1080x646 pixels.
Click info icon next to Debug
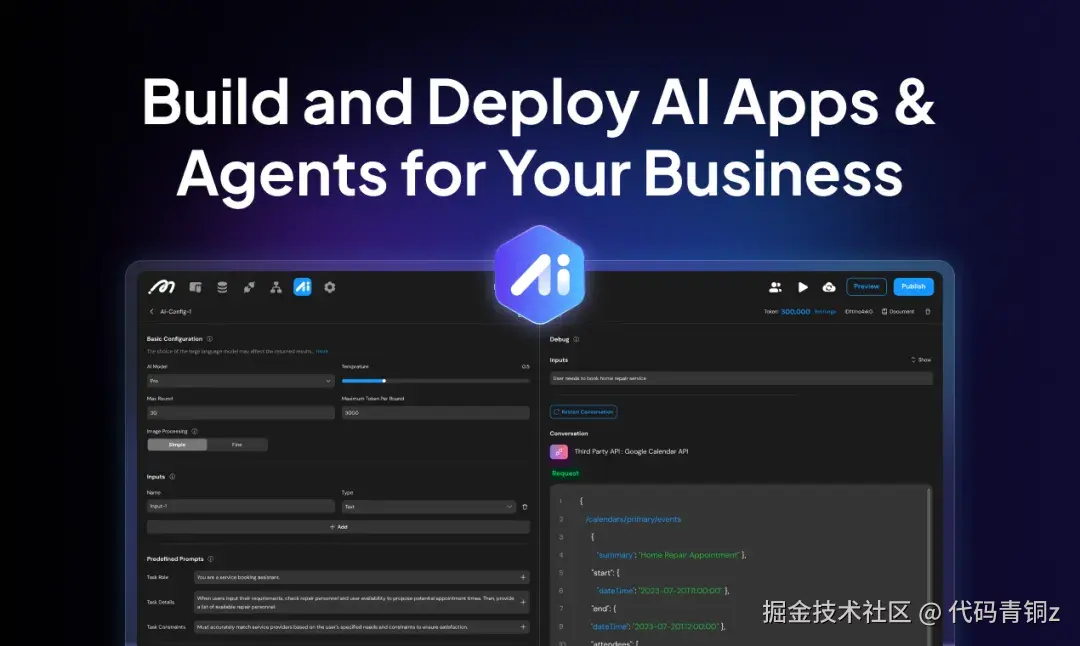coord(577,339)
